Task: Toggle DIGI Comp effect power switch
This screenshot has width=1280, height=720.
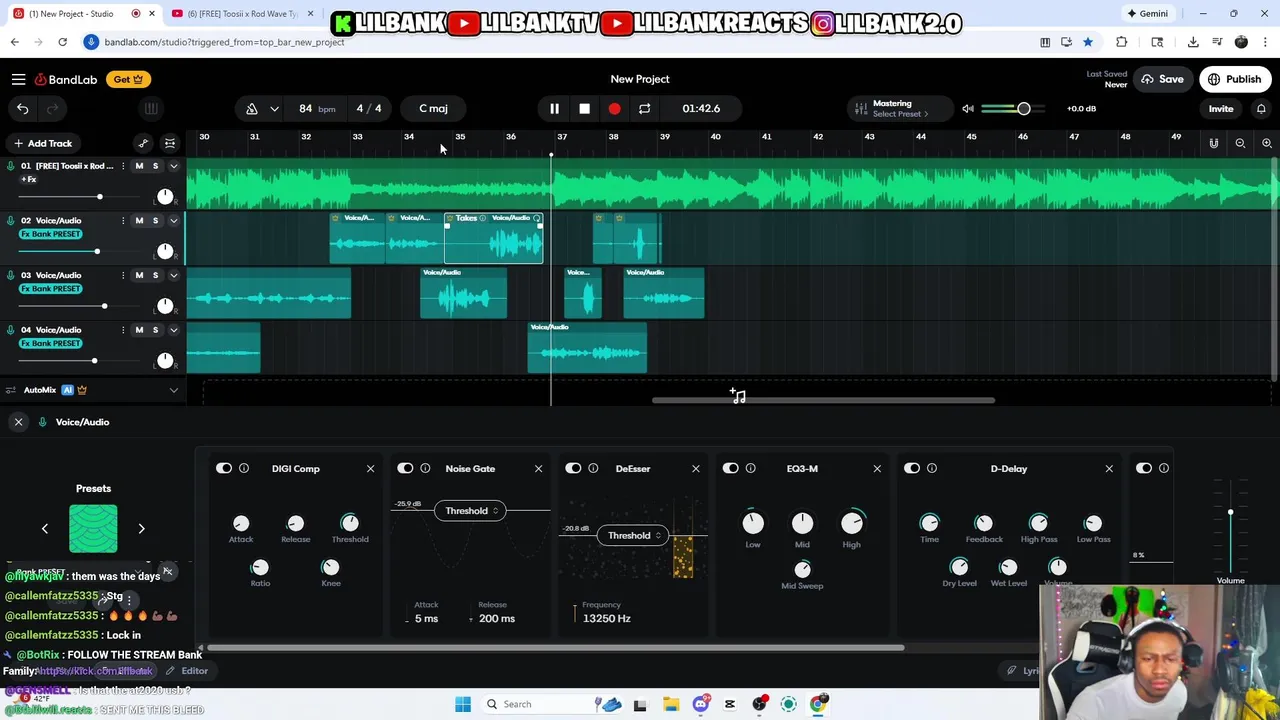Action: pyautogui.click(x=224, y=468)
